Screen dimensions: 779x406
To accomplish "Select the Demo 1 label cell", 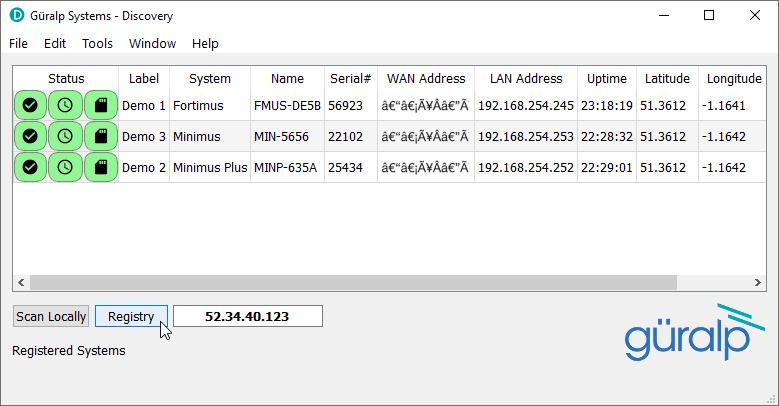I will [144, 105].
